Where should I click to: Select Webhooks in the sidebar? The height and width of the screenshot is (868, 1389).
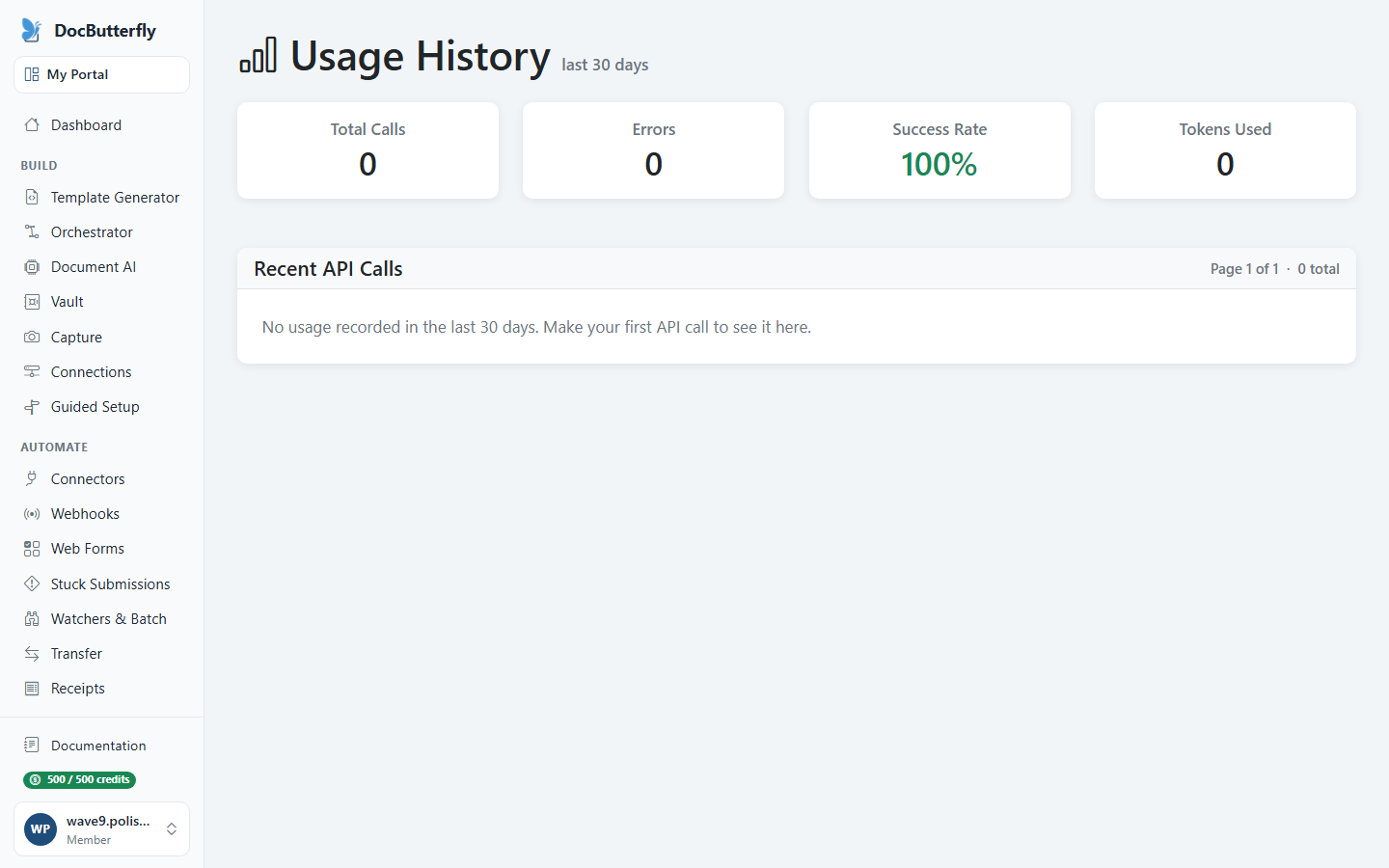click(101, 514)
